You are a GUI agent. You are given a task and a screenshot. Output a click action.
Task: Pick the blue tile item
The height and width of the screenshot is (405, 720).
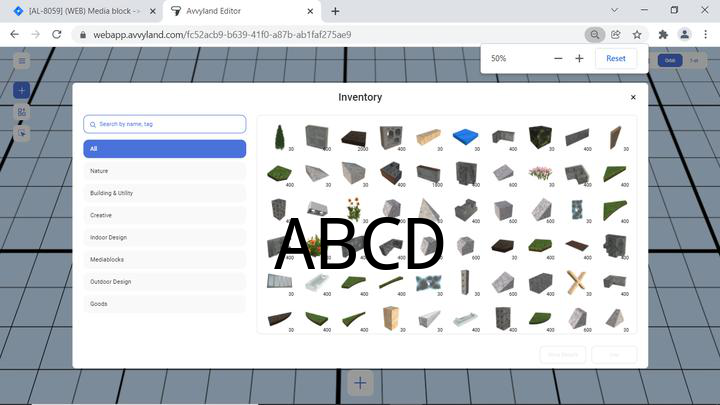[466, 137]
